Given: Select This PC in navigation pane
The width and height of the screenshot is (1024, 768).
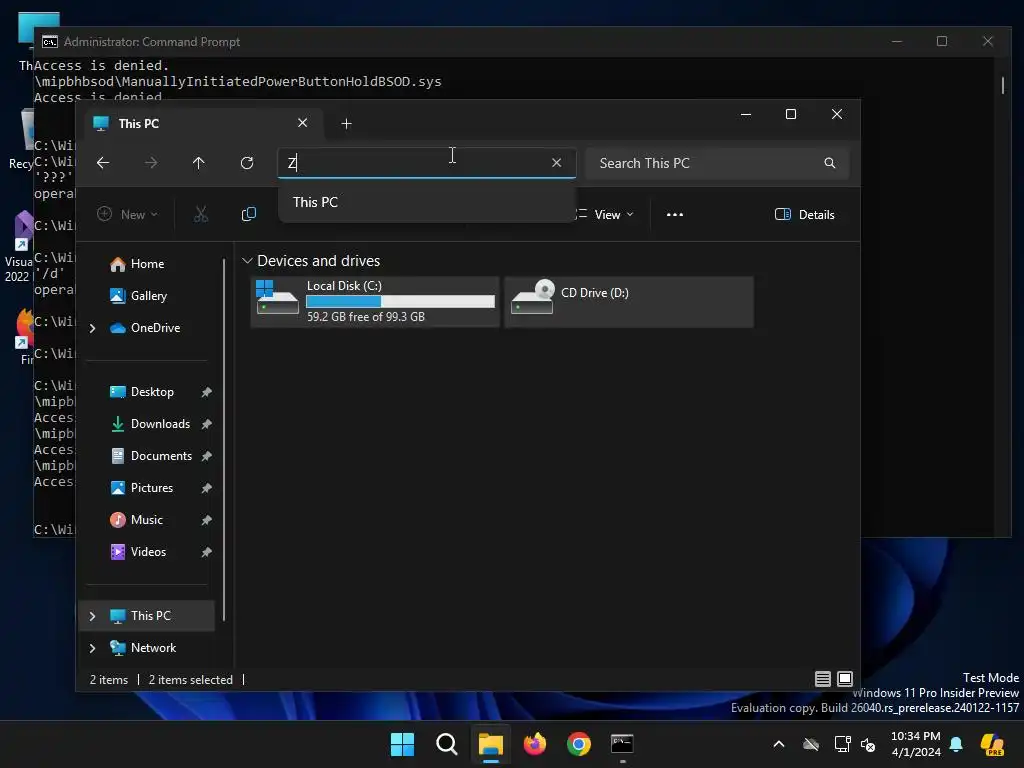Looking at the screenshot, I should 148,616.
